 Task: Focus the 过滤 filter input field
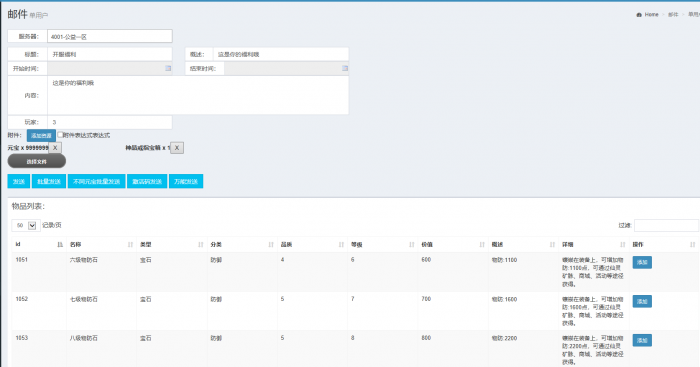point(666,225)
